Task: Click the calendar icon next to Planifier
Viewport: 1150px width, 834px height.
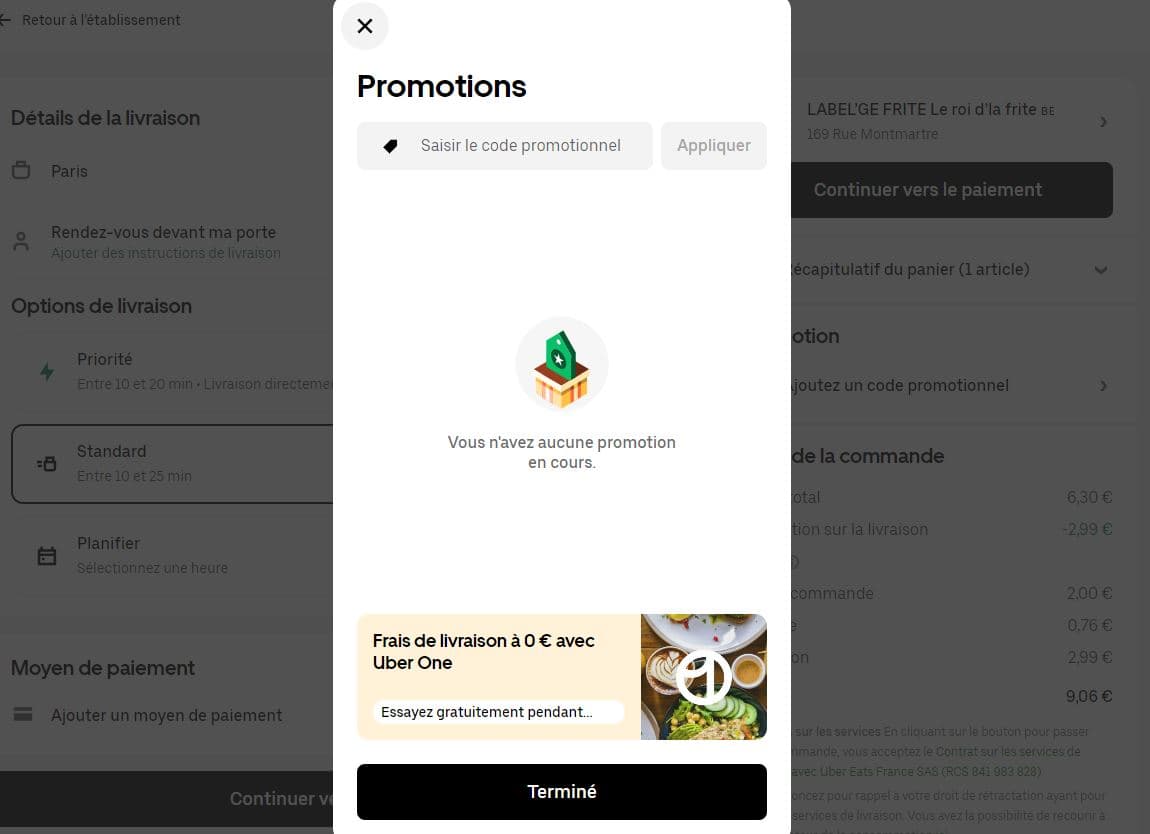Action: 47,555
